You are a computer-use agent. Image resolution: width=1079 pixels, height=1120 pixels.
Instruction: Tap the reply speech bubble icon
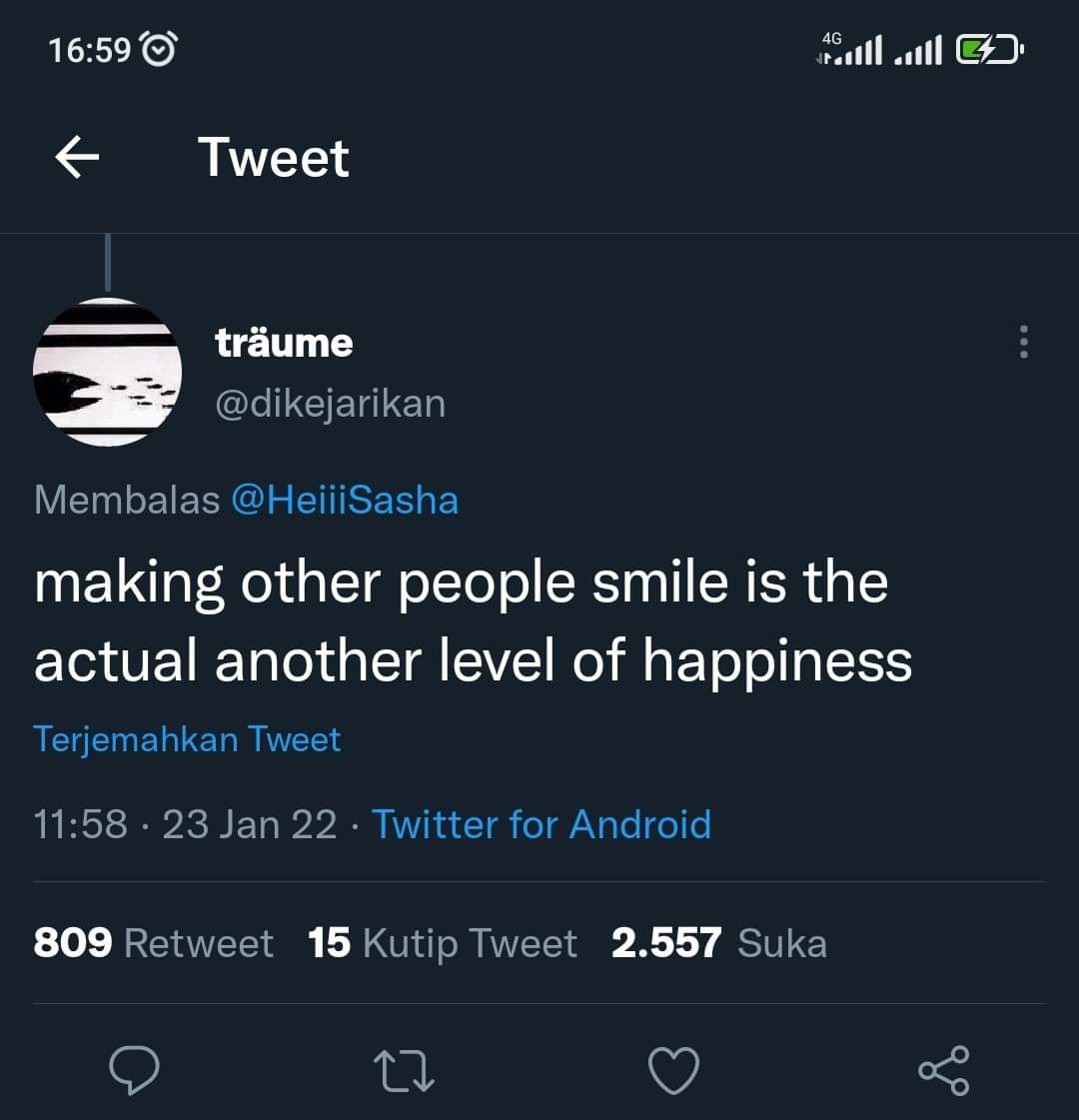point(134,1070)
